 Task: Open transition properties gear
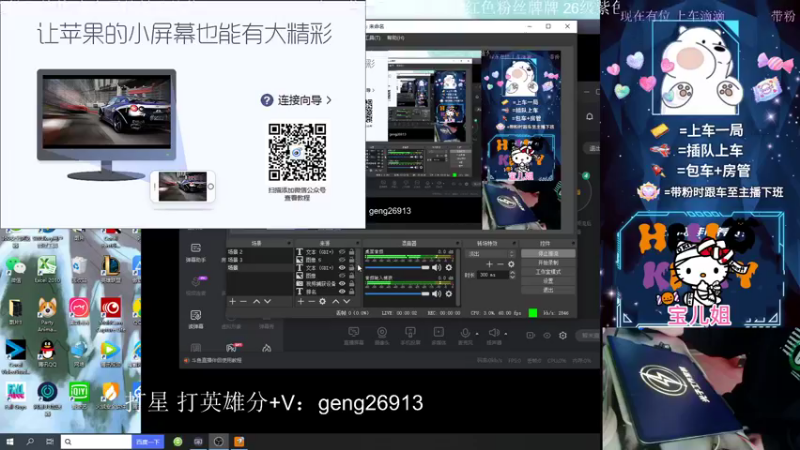click(x=511, y=264)
